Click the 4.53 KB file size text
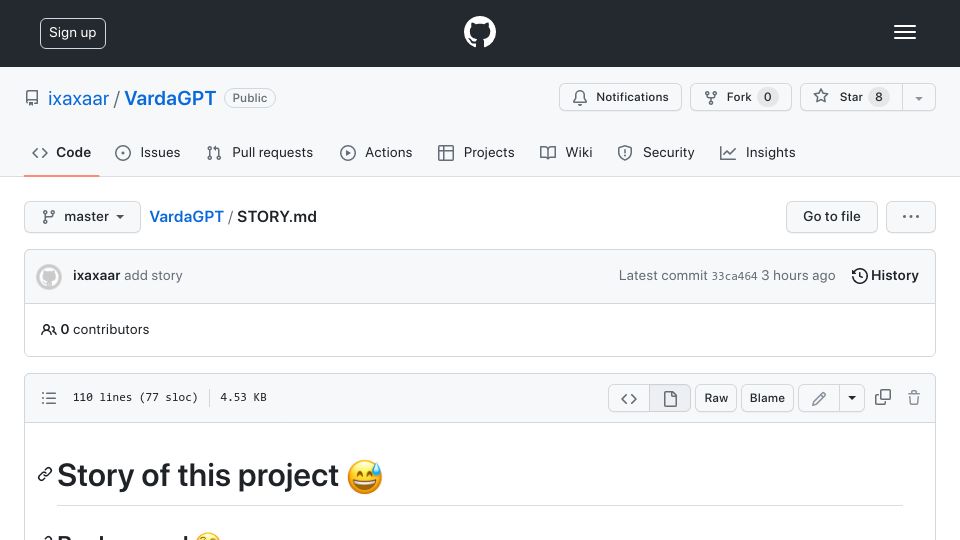 click(244, 397)
